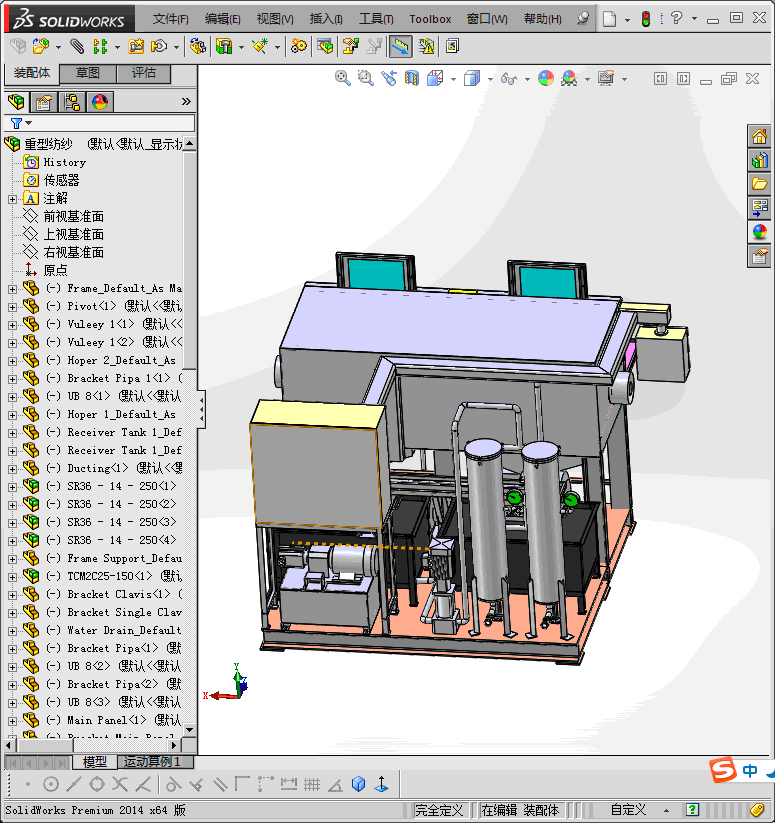This screenshot has width=775, height=823.
Task: Open the 工具 (Tools) menu
Action: pyautogui.click(x=376, y=19)
